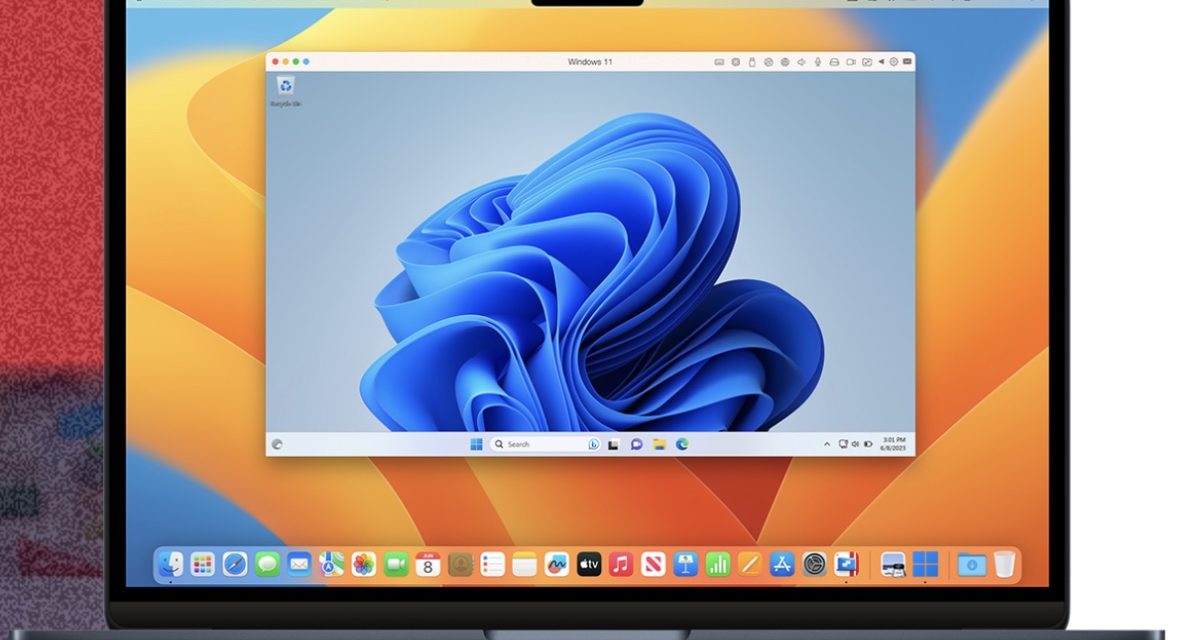The height and width of the screenshot is (640, 1200).
Task: Open Finder from the macOS Dock
Action: [x=169, y=564]
